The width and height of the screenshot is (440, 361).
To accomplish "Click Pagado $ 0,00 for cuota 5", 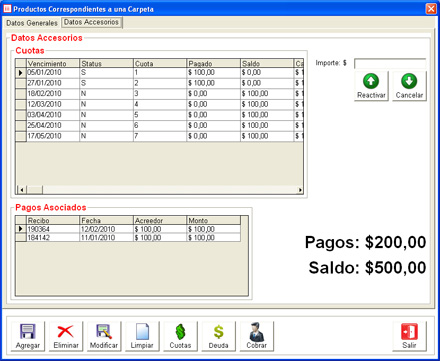I will [214, 115].
